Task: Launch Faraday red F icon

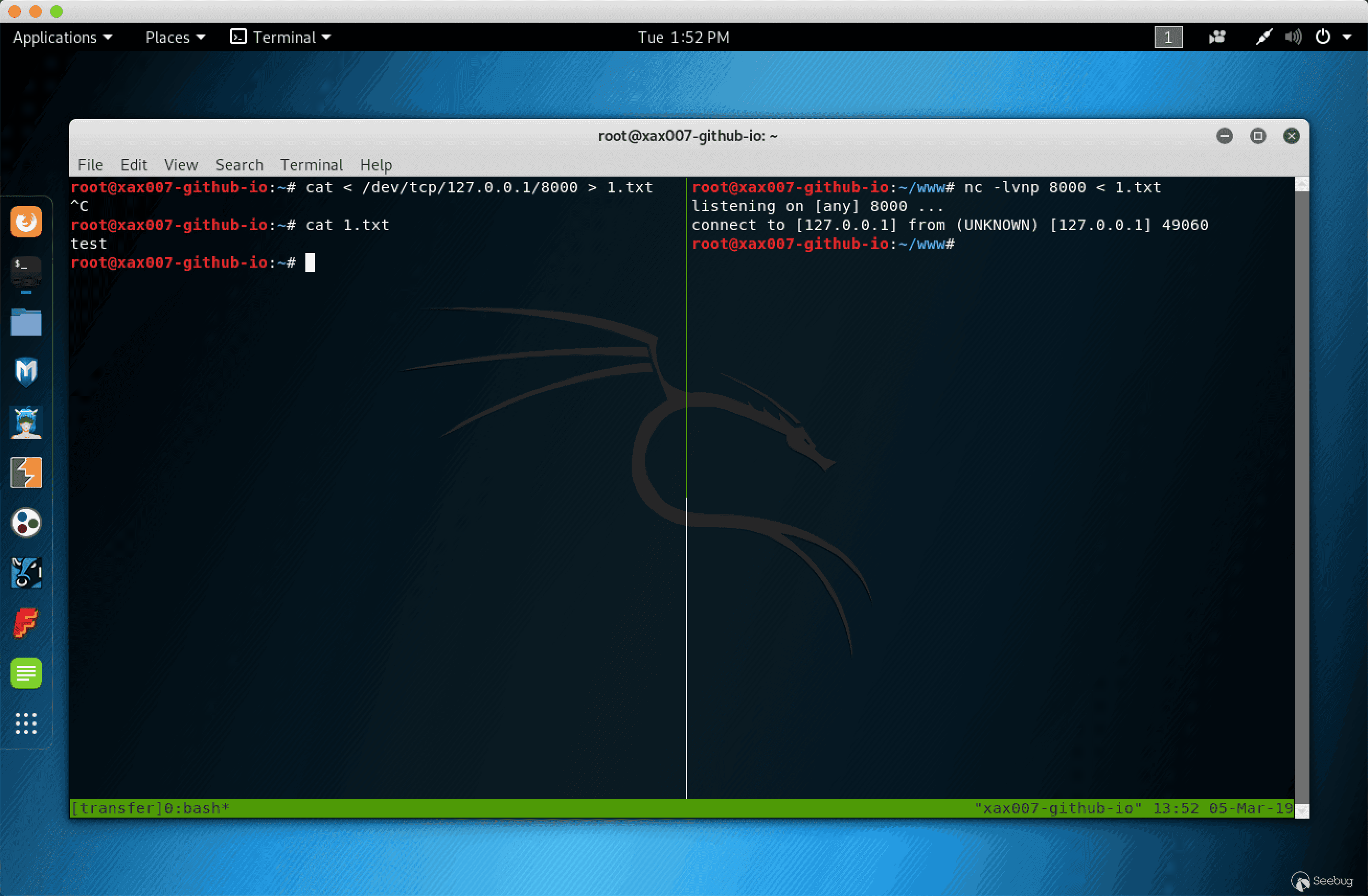Action: (x=26, y=623)
